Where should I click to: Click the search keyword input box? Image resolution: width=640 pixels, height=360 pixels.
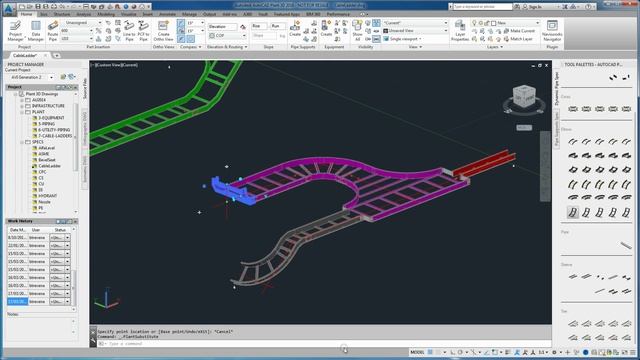click(x=482, y=7)
